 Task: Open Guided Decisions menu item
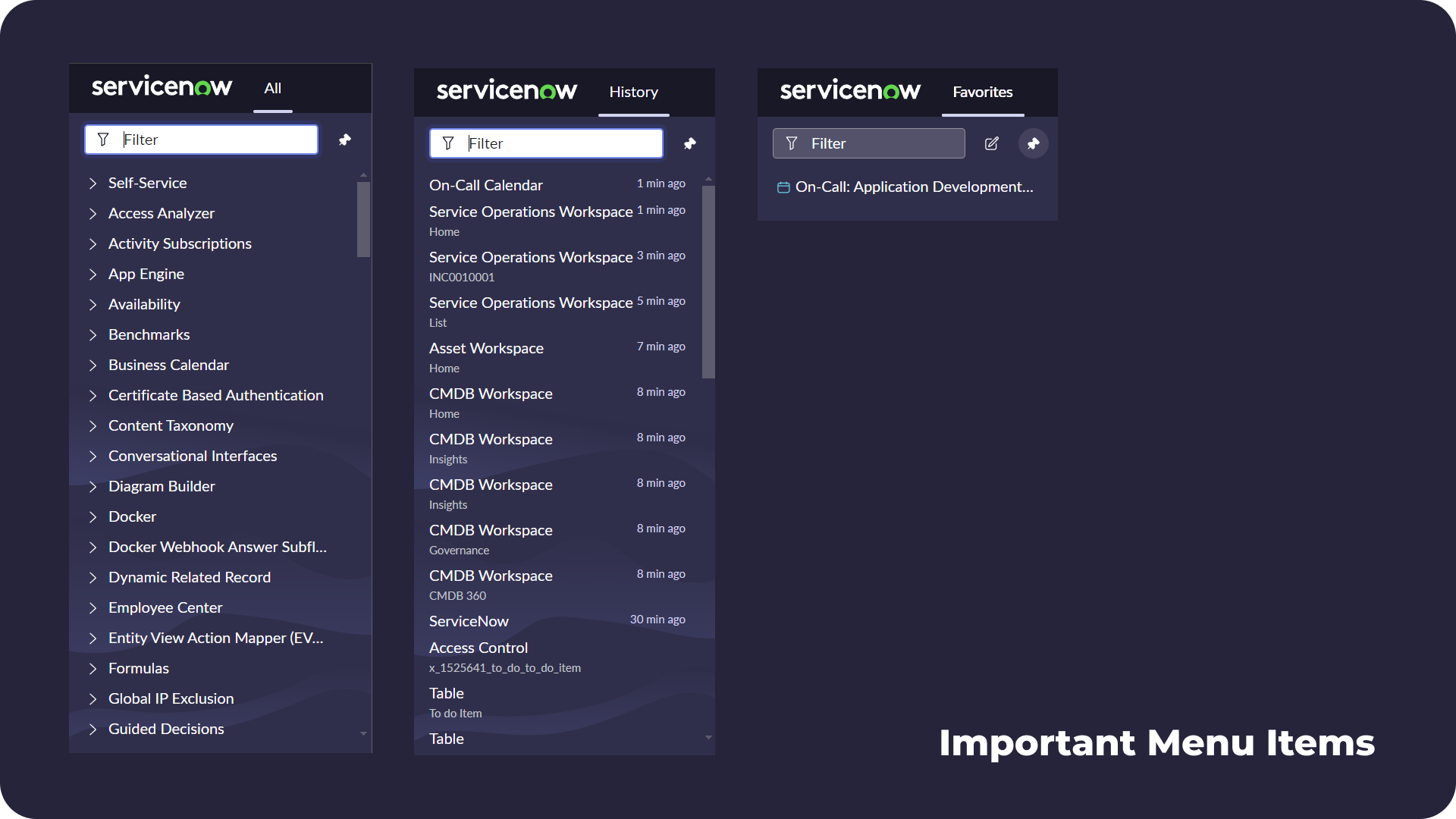click(166, 729)
